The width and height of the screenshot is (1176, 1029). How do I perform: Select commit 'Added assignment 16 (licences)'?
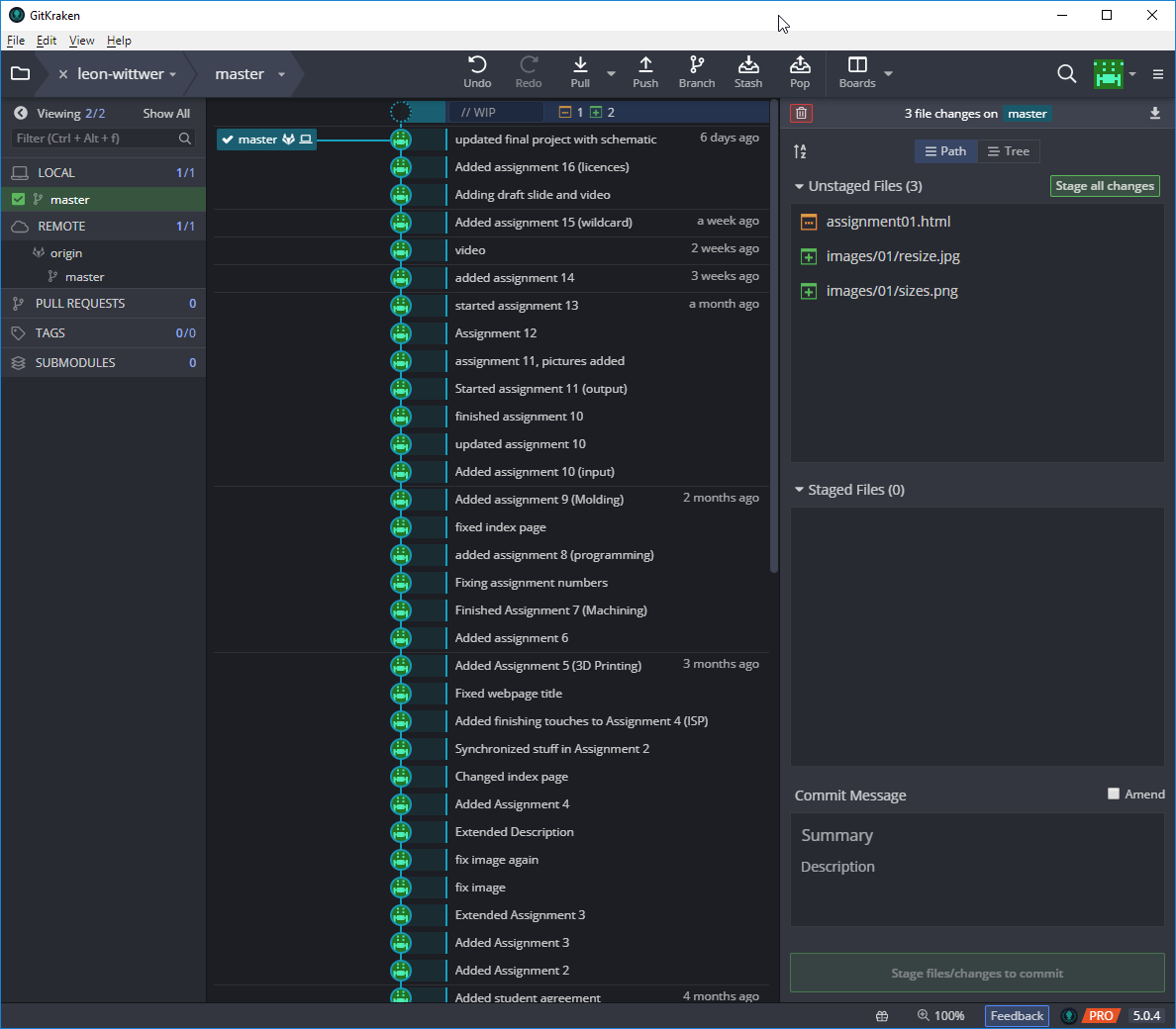541,167
